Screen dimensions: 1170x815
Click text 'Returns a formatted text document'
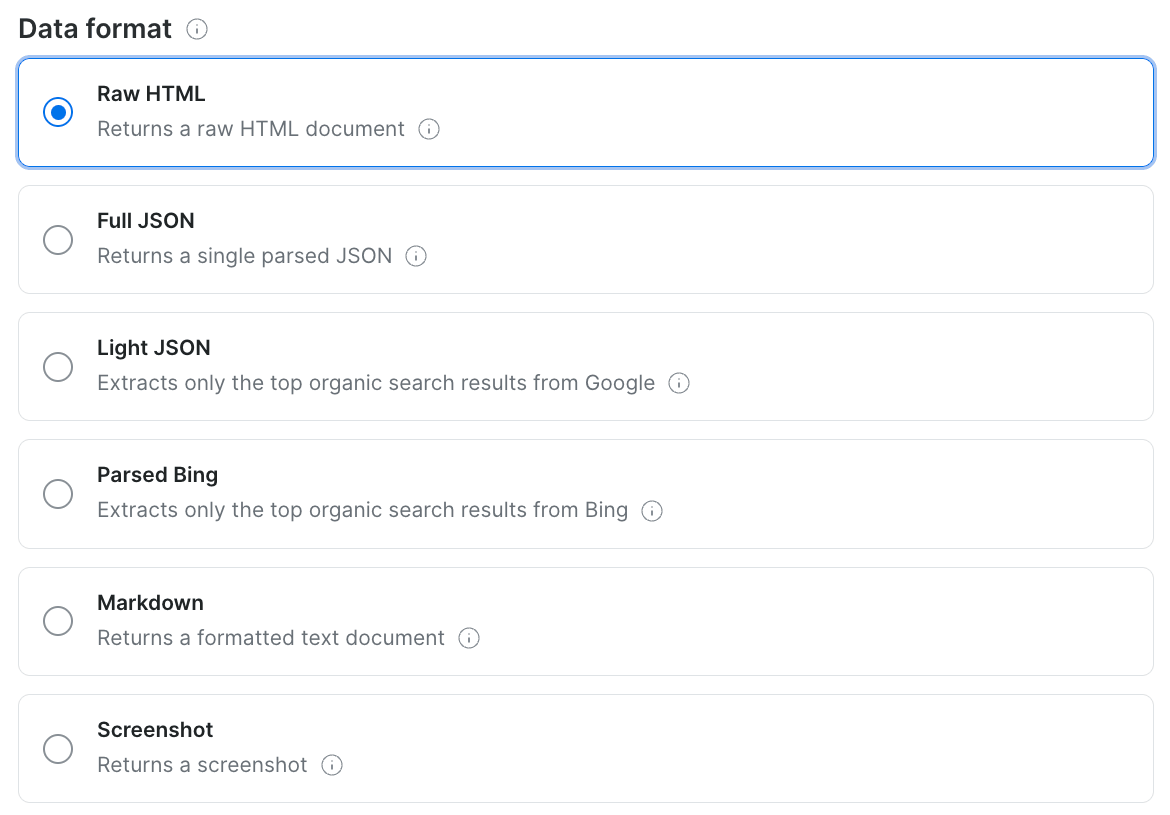click(271, 638)
